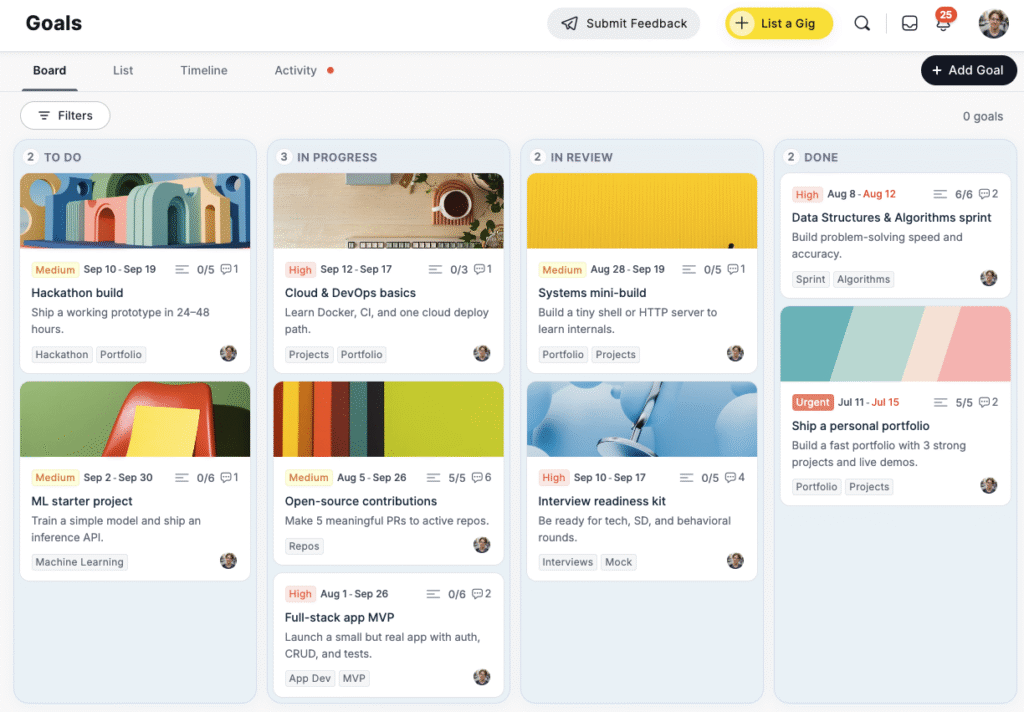The image size is (1024, 712).
Task: Click the Machine Learning tag
Action: 80,562
